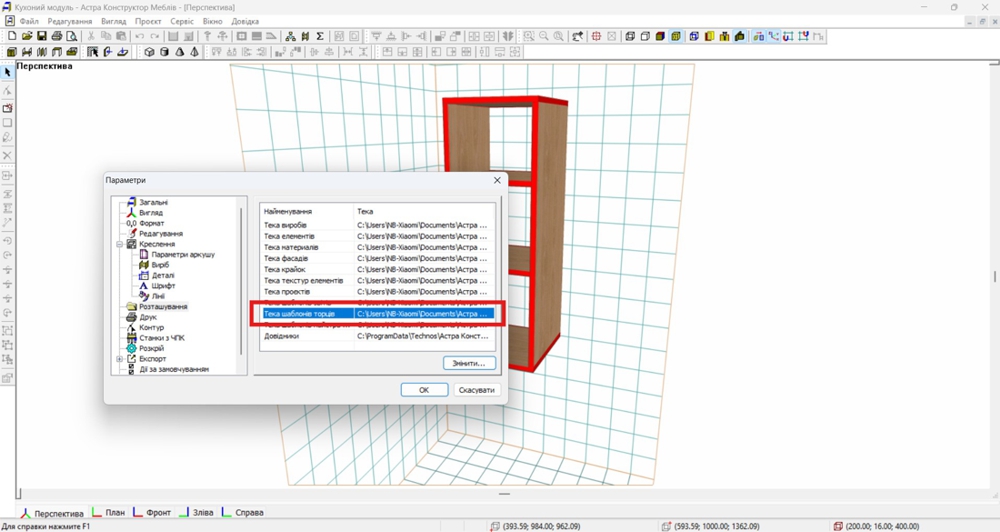Select the box primitive cube icon
This screenshot has height=532, width=1000.
point(149,52)
